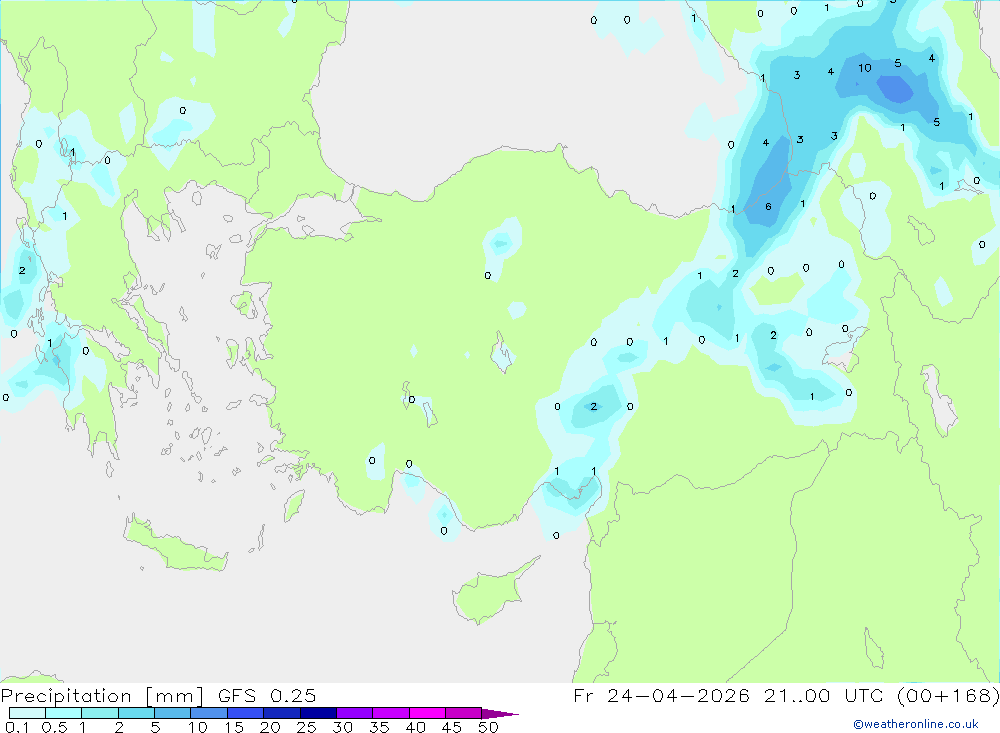Click the 'Precipitation [mm]' title text
This screenshot has height=733, width=1000.
pos(102,696)
